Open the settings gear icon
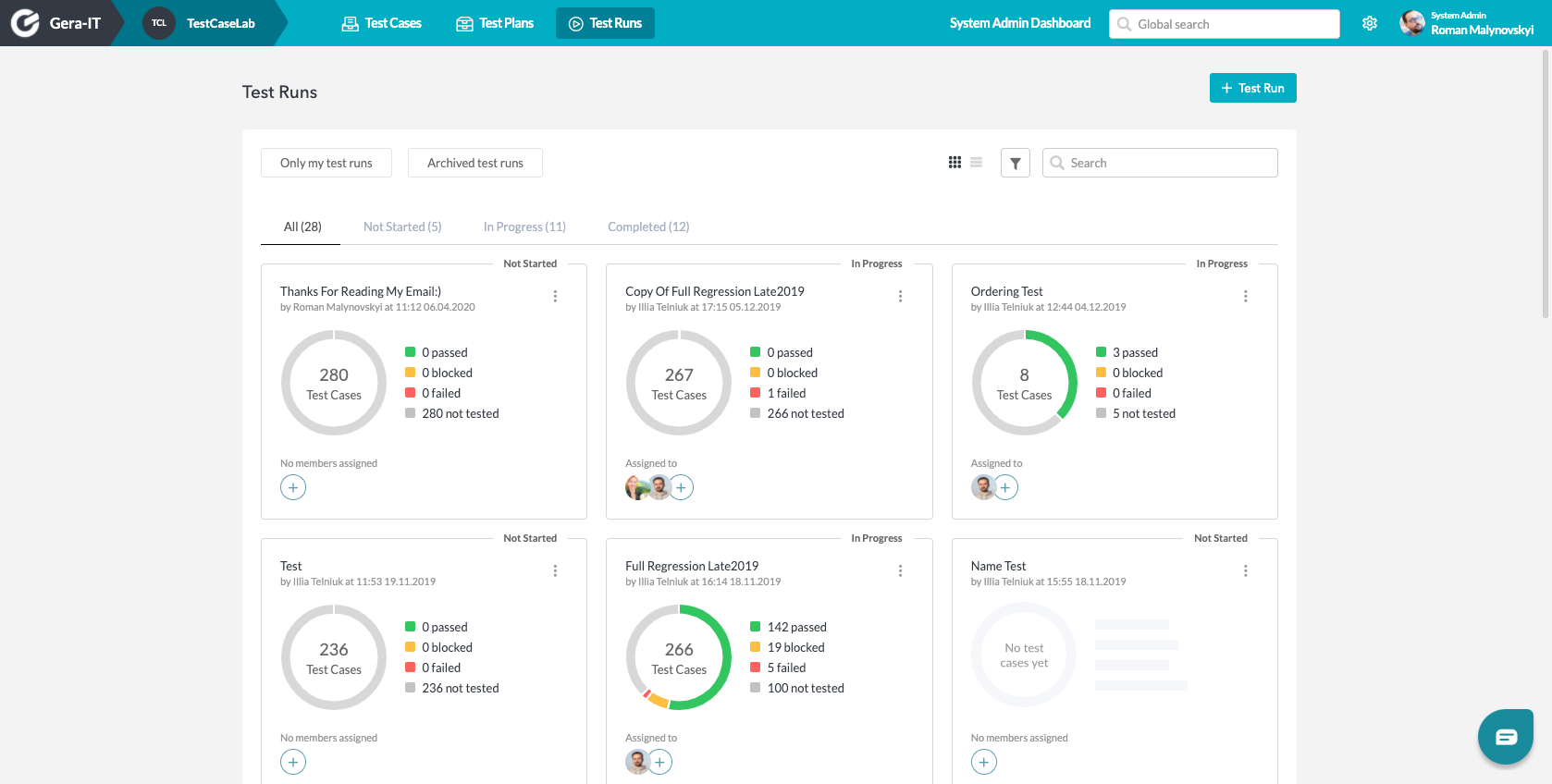The width and height of the screenshot is (1552, 784). click(1370, 23)
